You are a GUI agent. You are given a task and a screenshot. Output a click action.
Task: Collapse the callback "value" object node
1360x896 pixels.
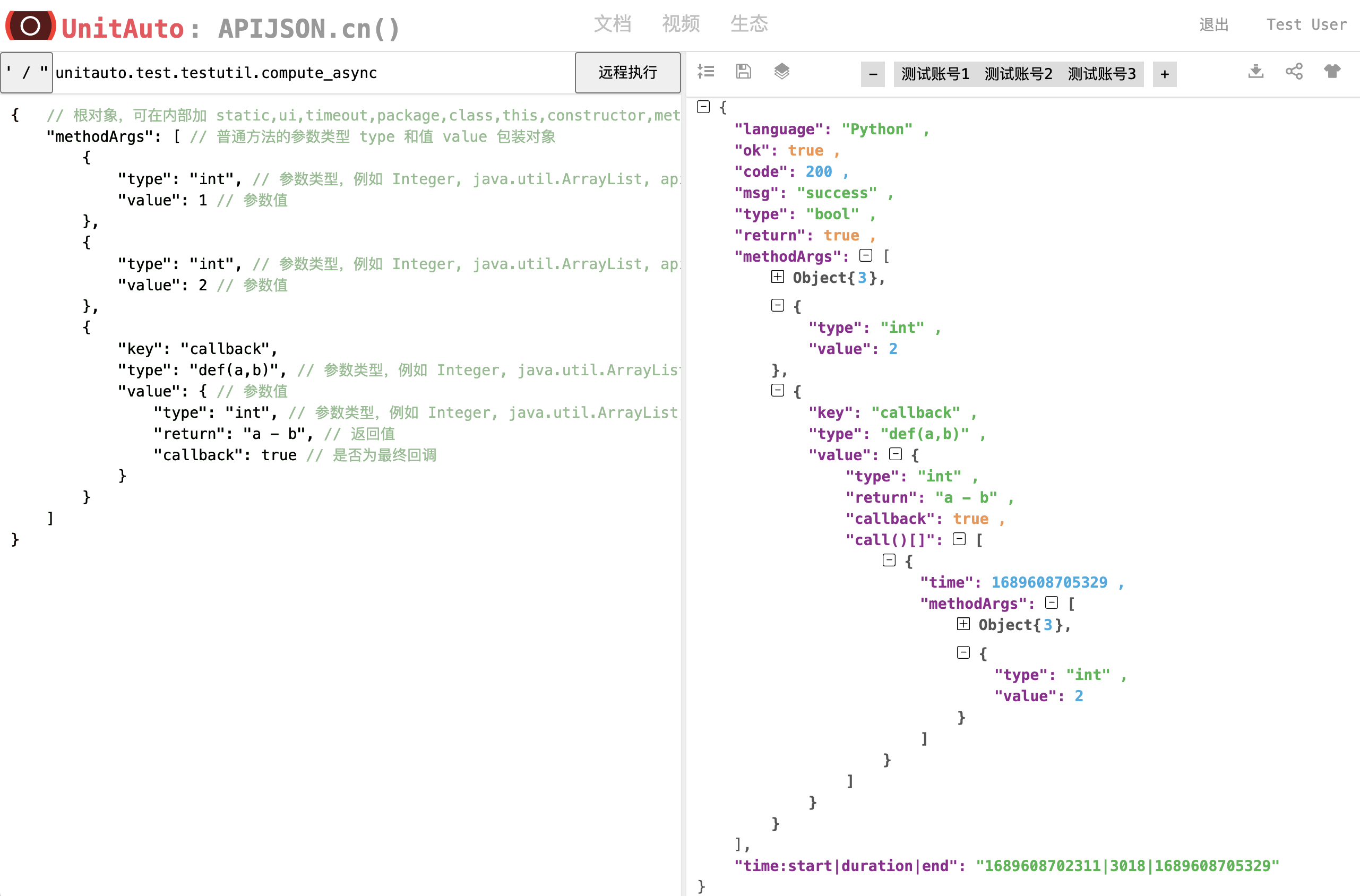tap(896, 454)
